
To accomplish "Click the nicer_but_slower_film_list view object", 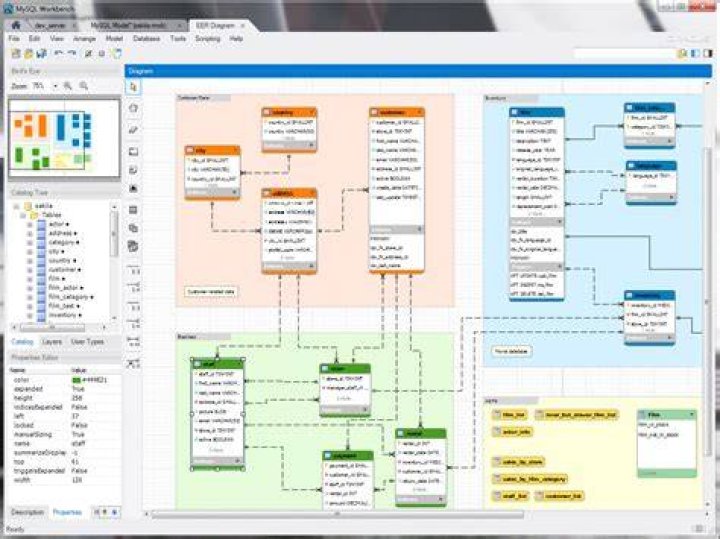I will coord(577,415).
